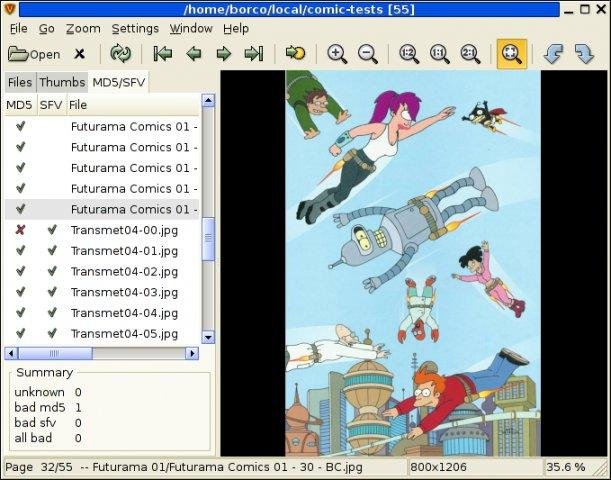Select Transmet04-01.jpg in the list
The width and height of the screenshot is (611, 480).
coord(102,251)
